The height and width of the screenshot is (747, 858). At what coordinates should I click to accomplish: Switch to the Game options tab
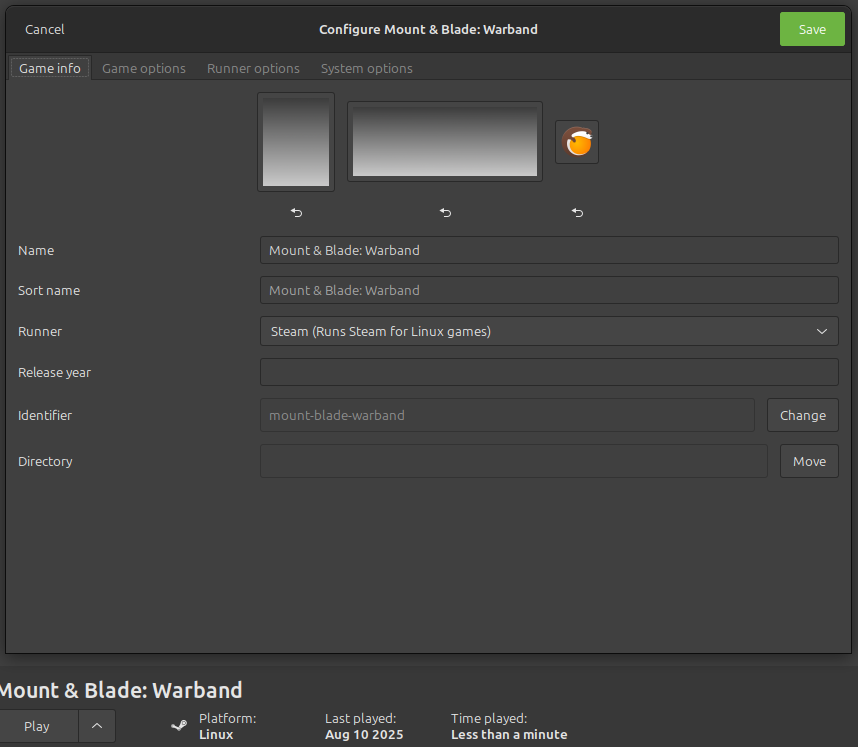click(x=144, y=68)
